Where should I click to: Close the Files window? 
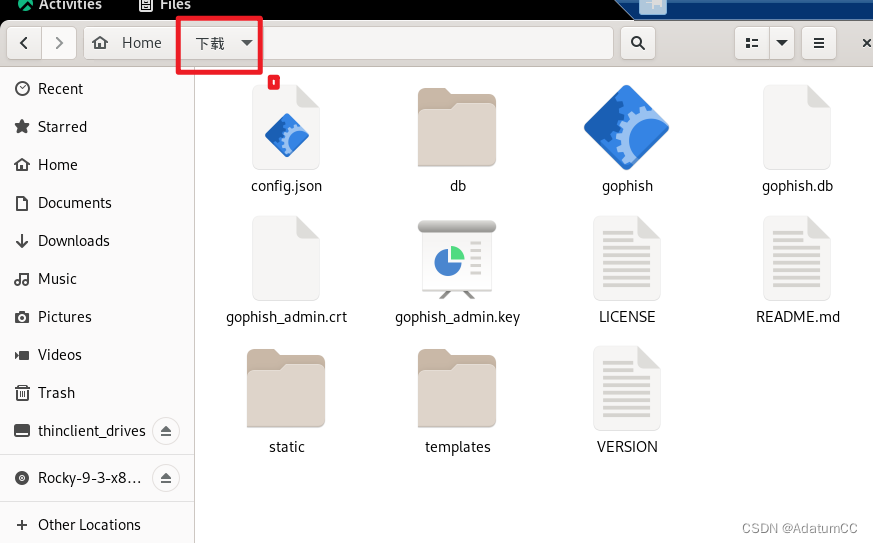(x=866, y=43)
